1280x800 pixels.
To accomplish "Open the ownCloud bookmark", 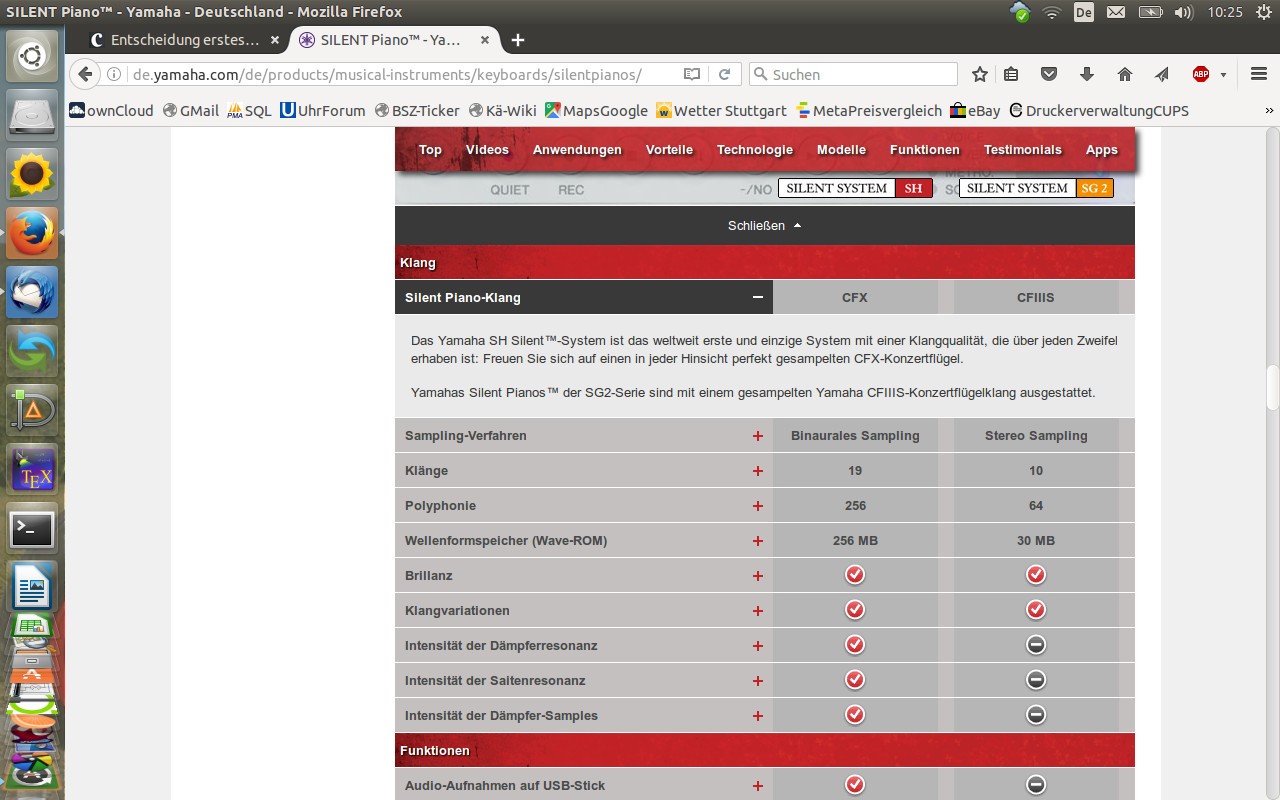I will click(111, 111).
